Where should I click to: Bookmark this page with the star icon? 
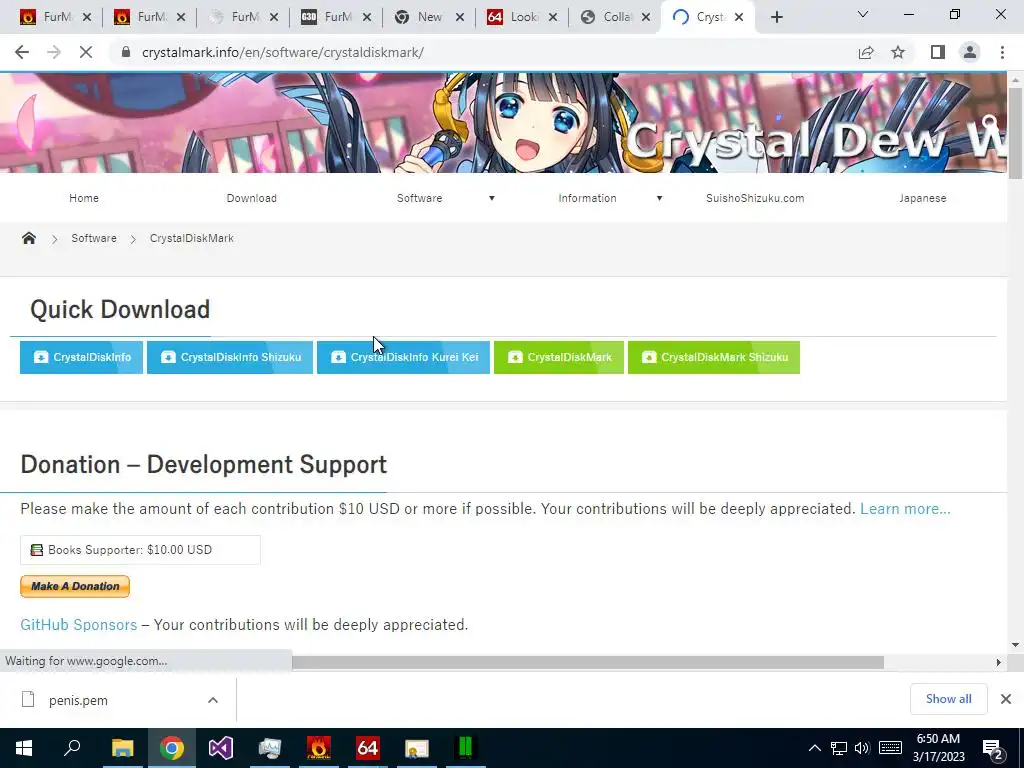coord(898,52)
